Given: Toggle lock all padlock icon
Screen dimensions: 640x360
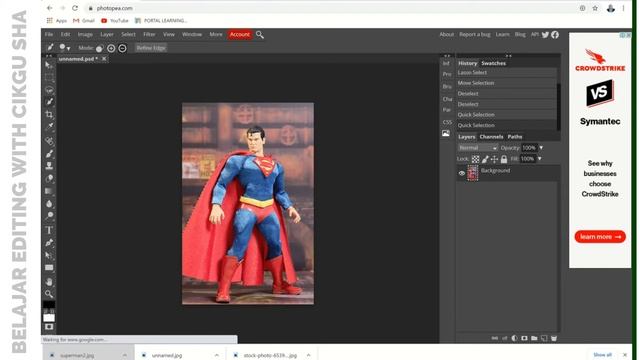Looking at the screenshot, I should tap(504, 159).
